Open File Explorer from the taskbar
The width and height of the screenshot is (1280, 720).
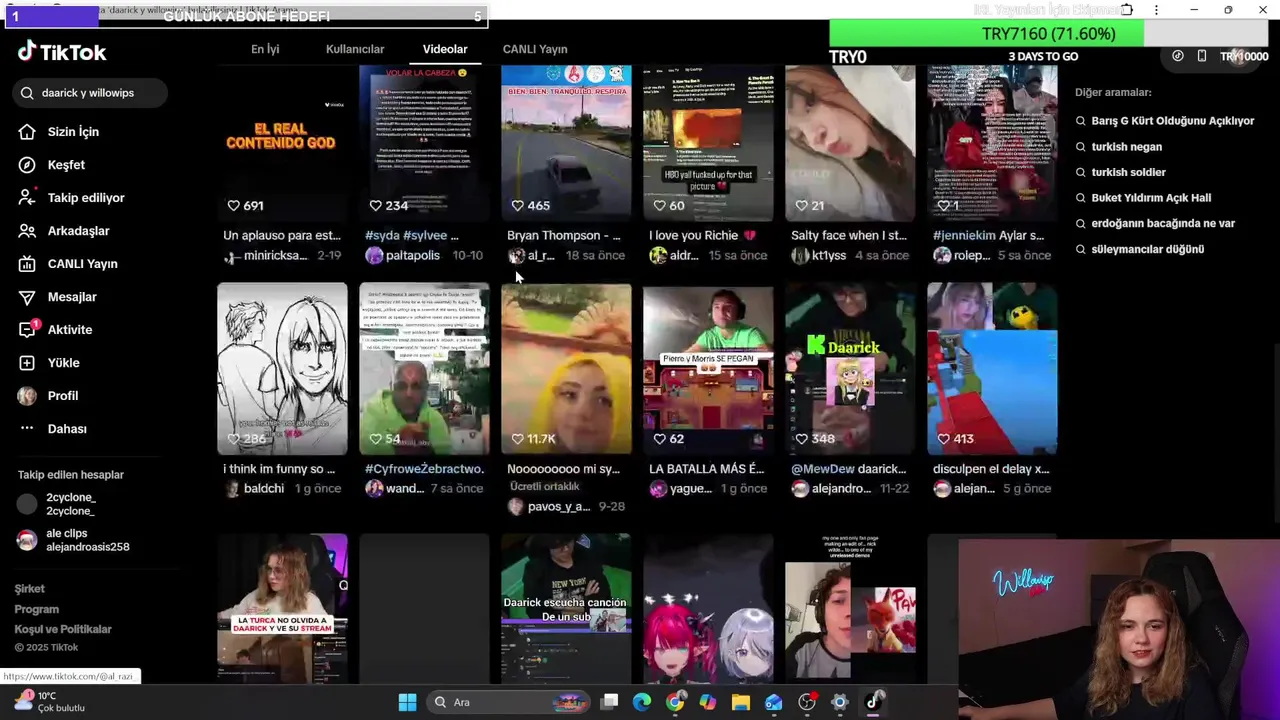[741, 702]
